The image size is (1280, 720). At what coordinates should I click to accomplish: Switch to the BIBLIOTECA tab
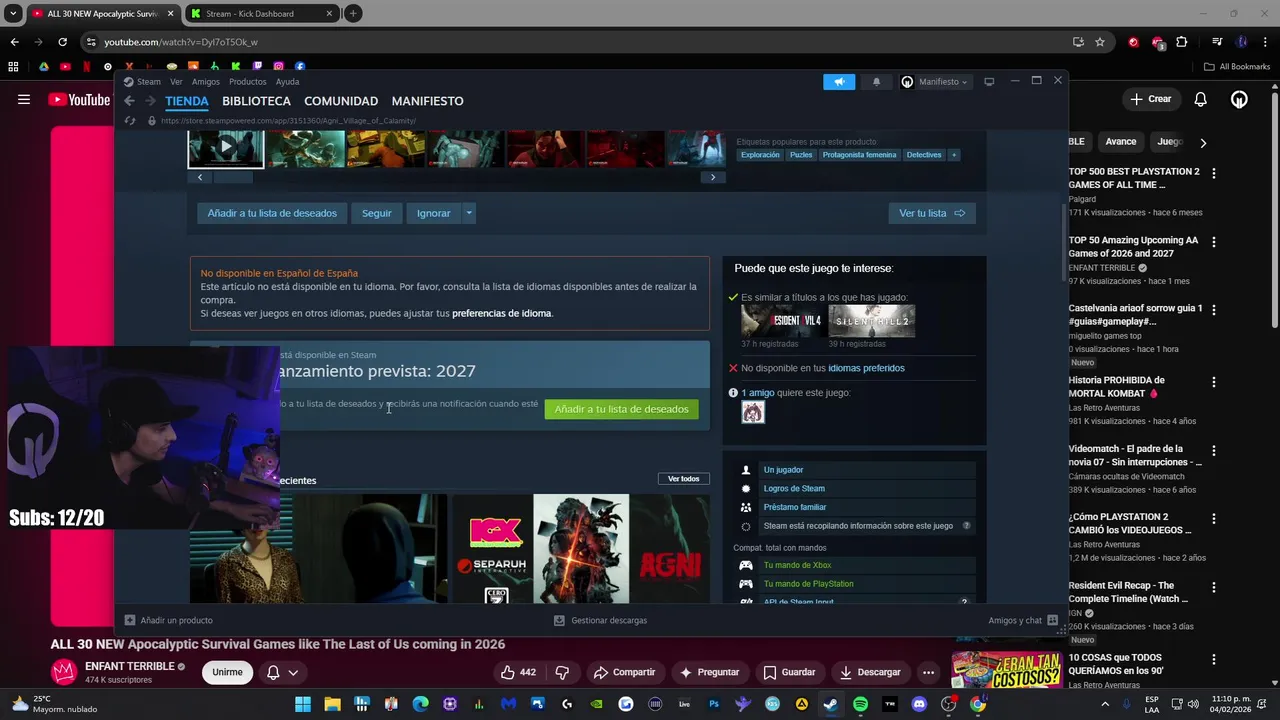click(256, 101)
